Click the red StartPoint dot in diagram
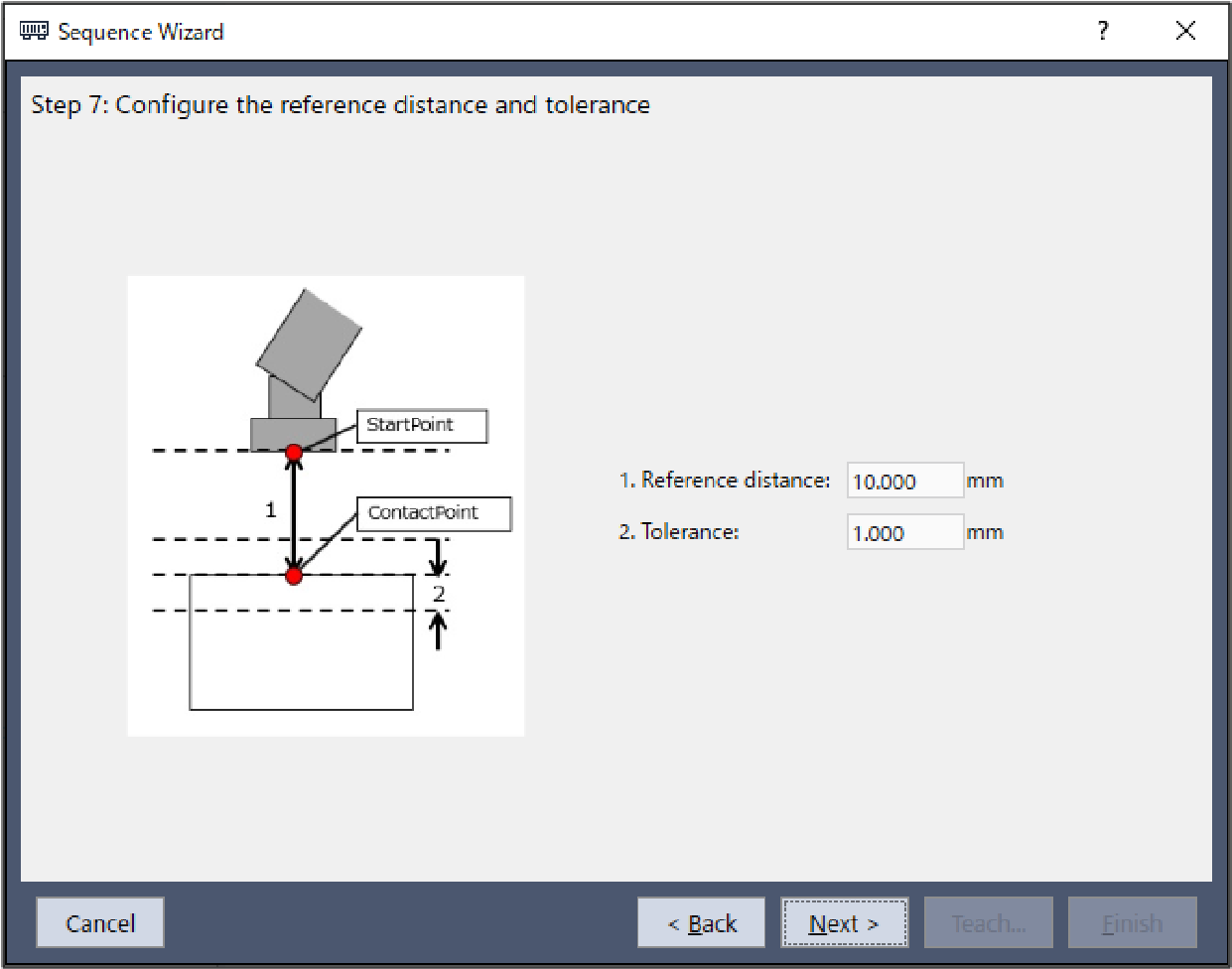The height and width of the screenshot is (969, 1232). 294,453
